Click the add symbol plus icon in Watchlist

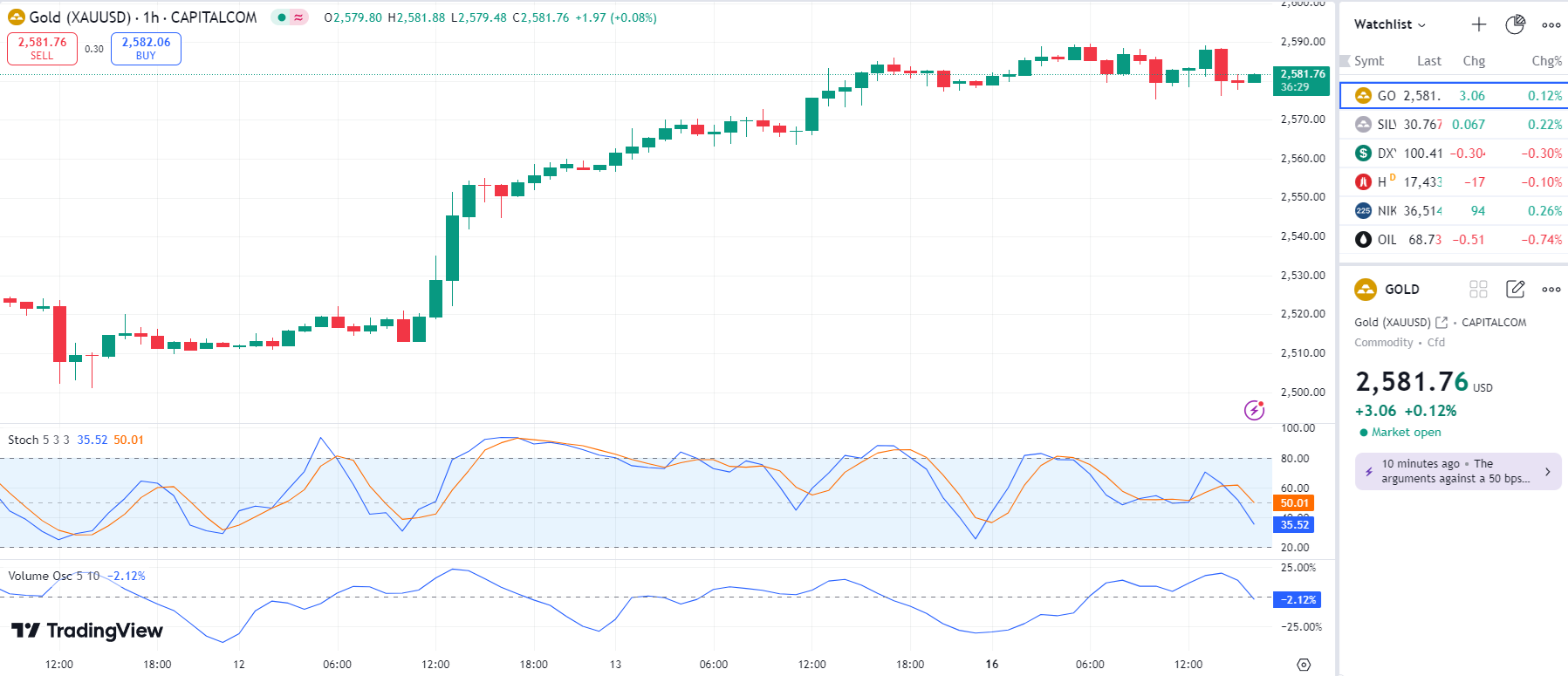1478,24
